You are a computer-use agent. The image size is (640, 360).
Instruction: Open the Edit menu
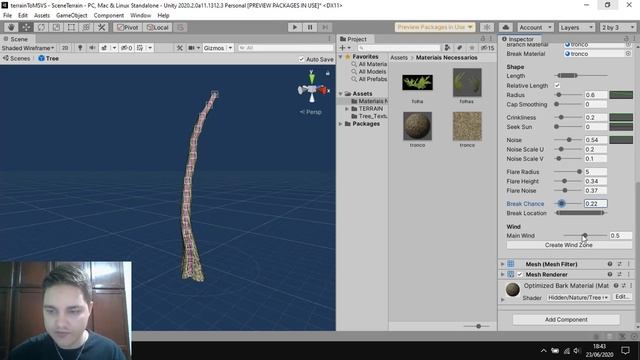[23, 16]
